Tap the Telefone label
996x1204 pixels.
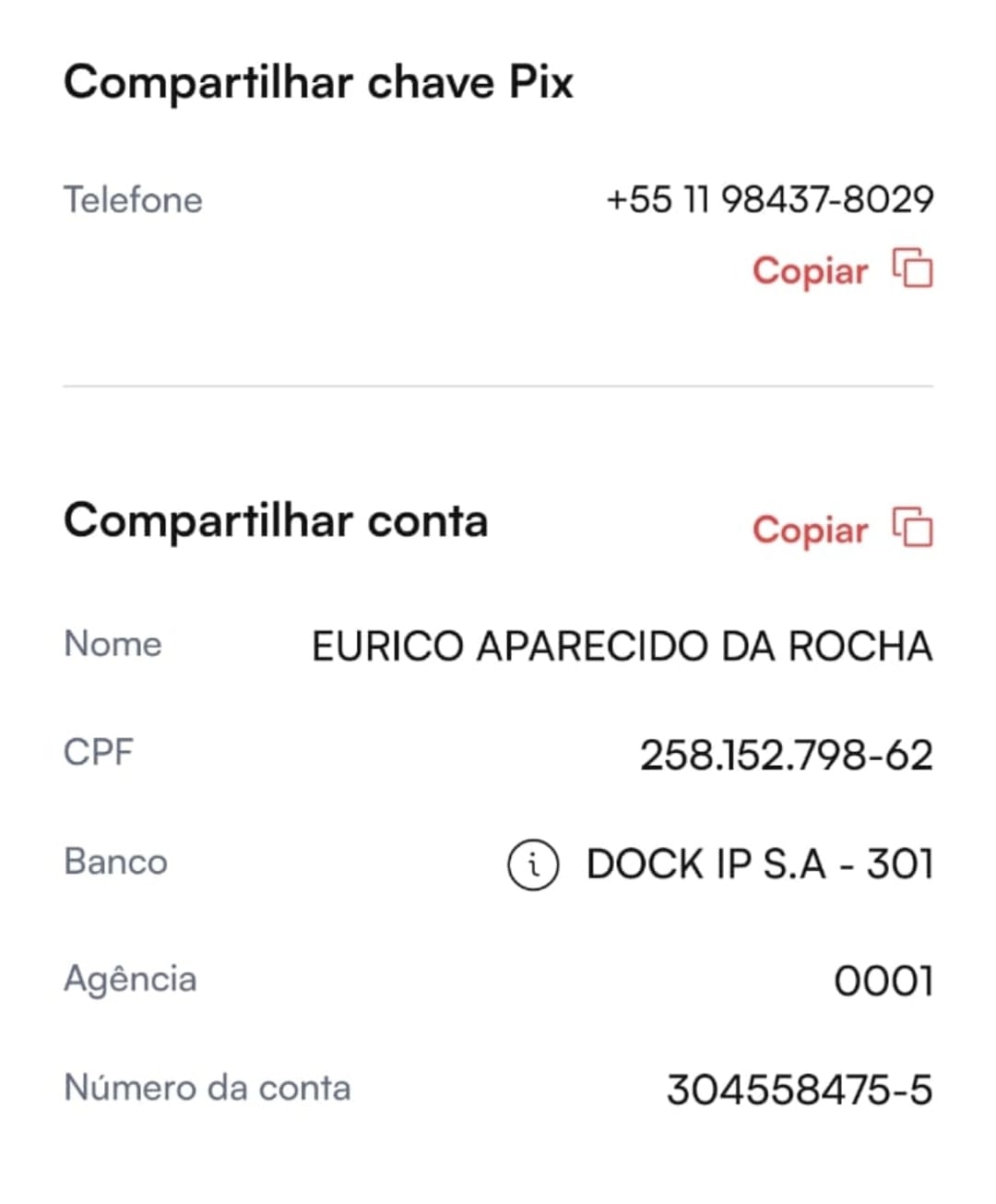click(133, 200)
